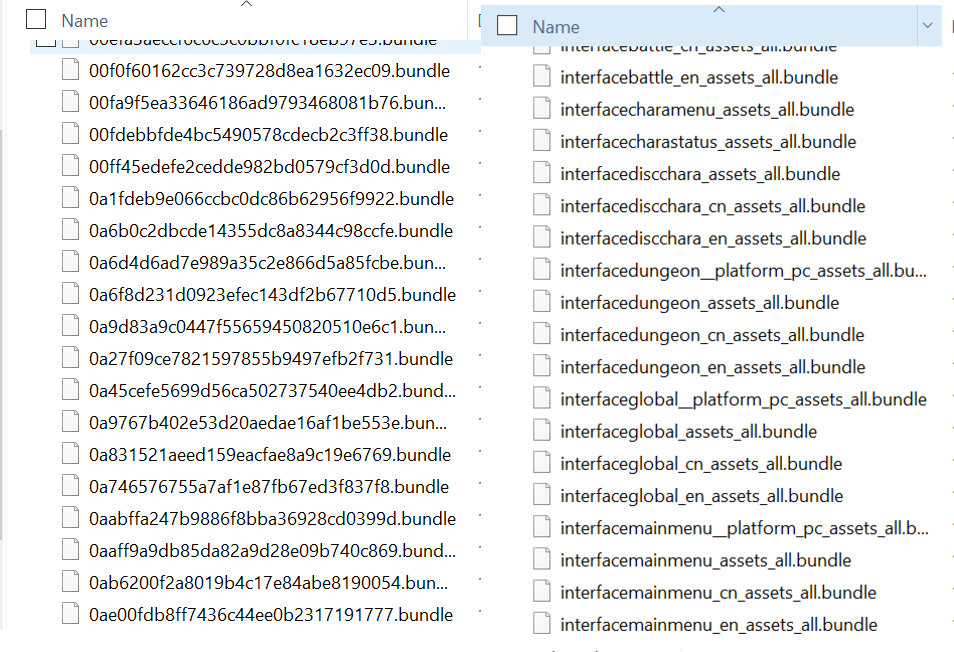Toggle checkbox of partially hidden top-left file row

44,42
